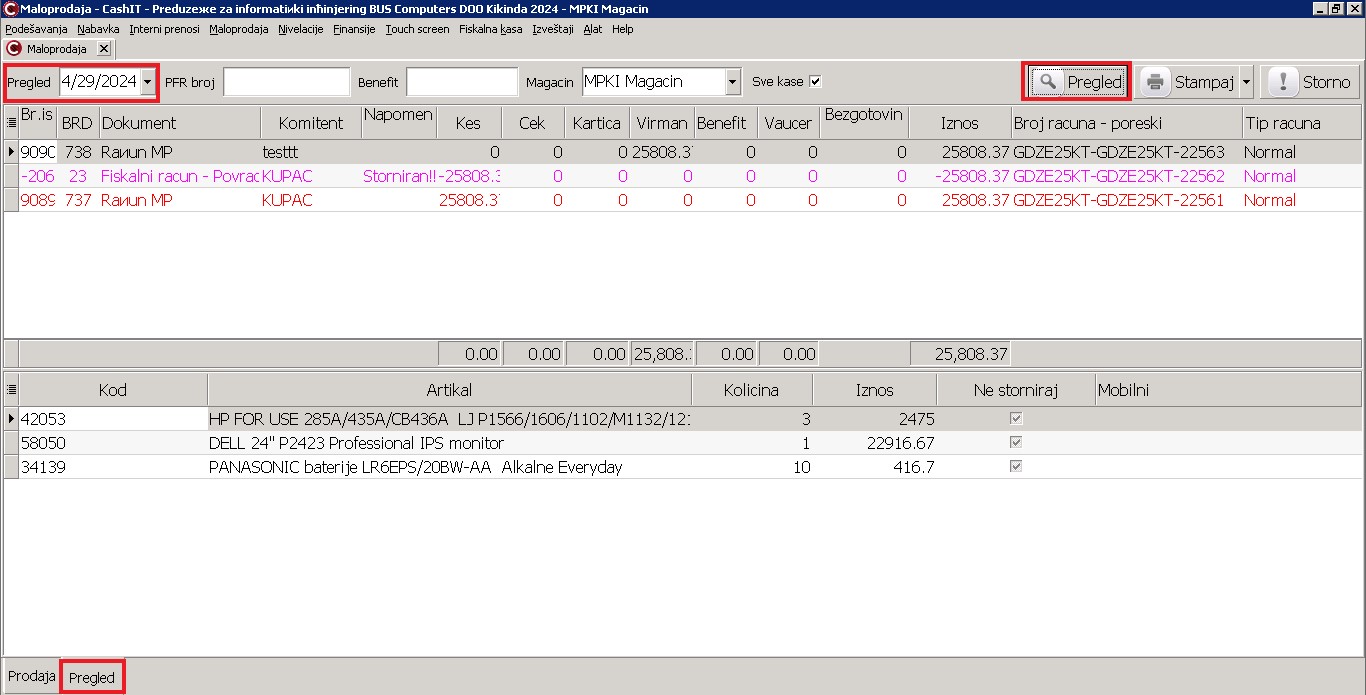Sort by the Komitent column header
The image size is (1366, 695).
tap(311, 122)
